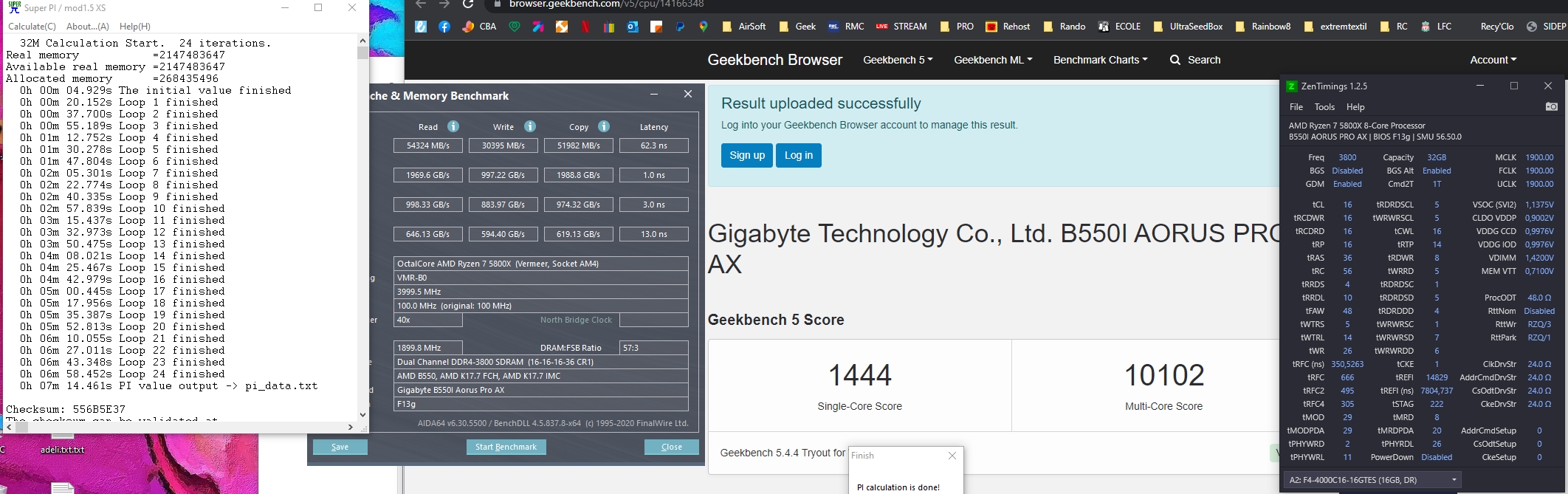Open the RMC bookmark

click(x=846, y=27)
